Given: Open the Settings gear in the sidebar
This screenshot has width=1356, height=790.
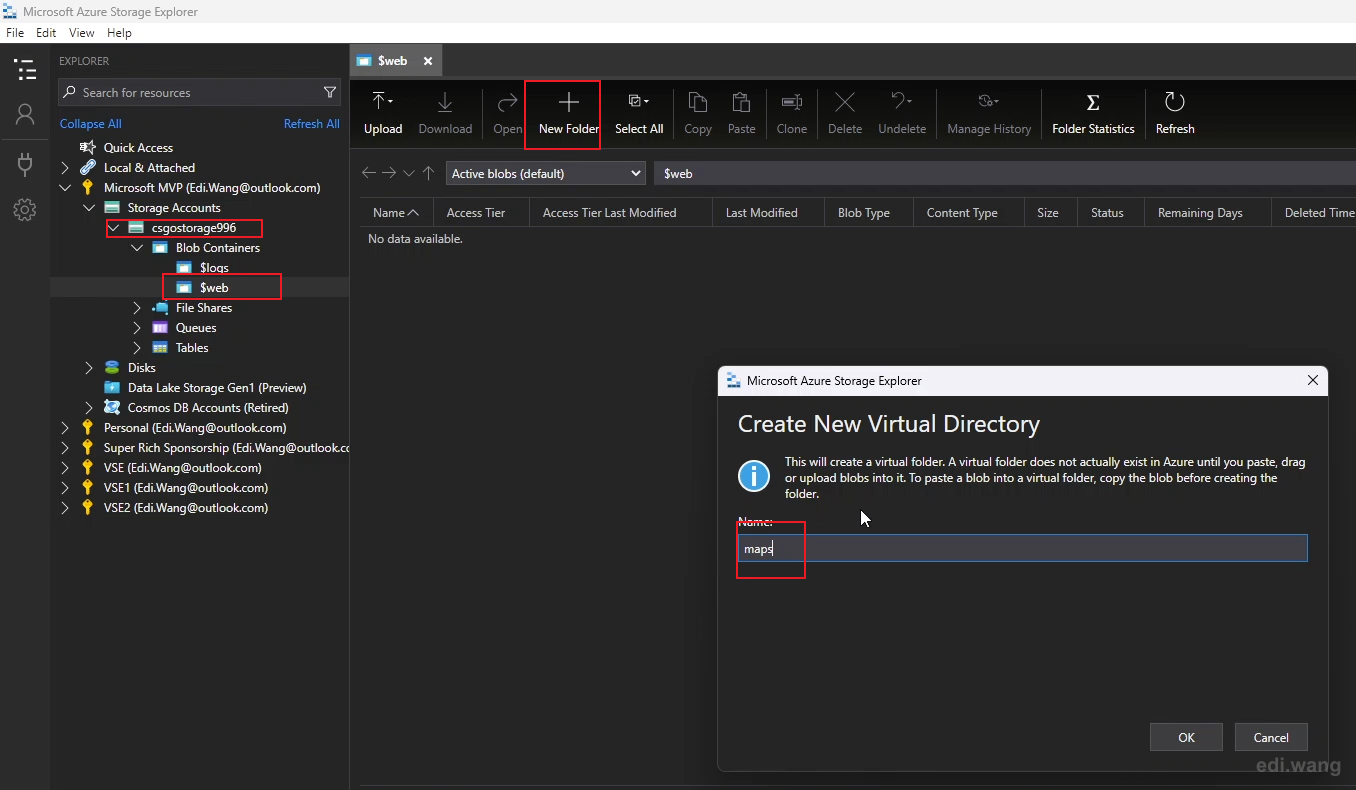Looking at the screenshot, I should (x=25, y=210).
